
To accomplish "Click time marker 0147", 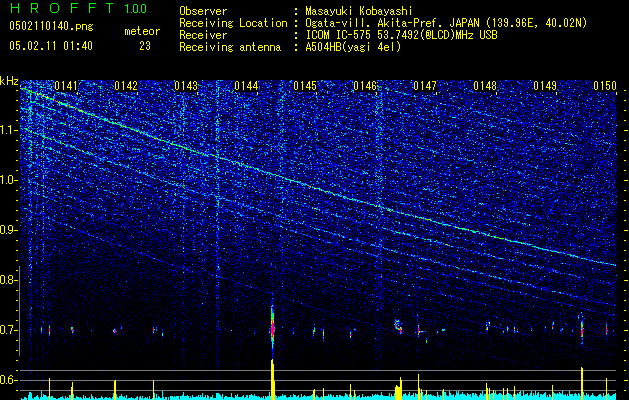I will pyautogui.click(x=425, y=85).
